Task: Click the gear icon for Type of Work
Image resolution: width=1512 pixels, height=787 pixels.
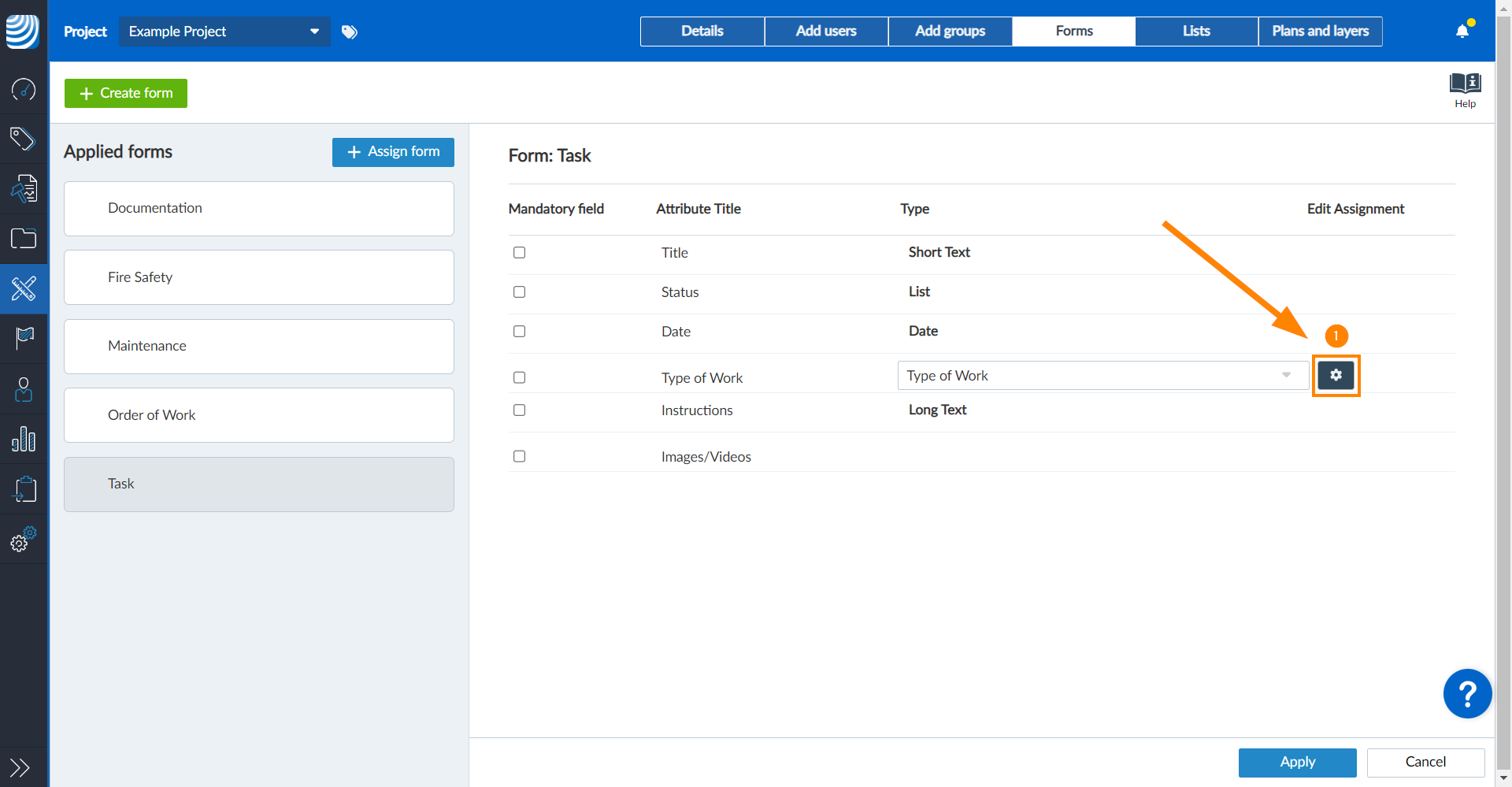Action: point(1336,376)
